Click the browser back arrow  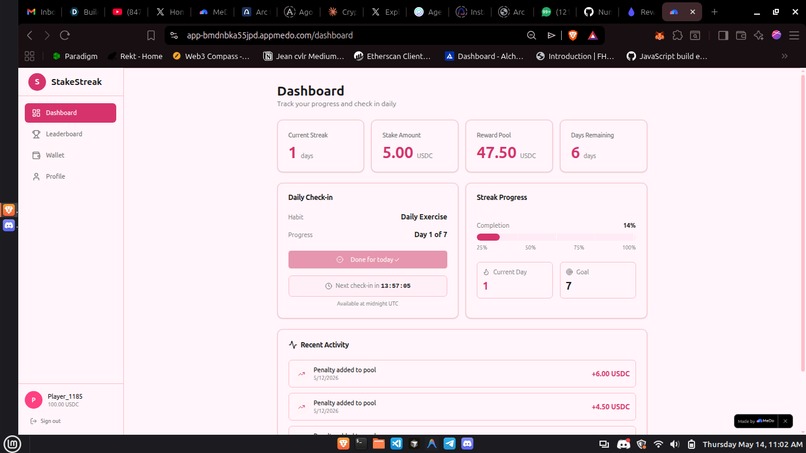(30, 35)
